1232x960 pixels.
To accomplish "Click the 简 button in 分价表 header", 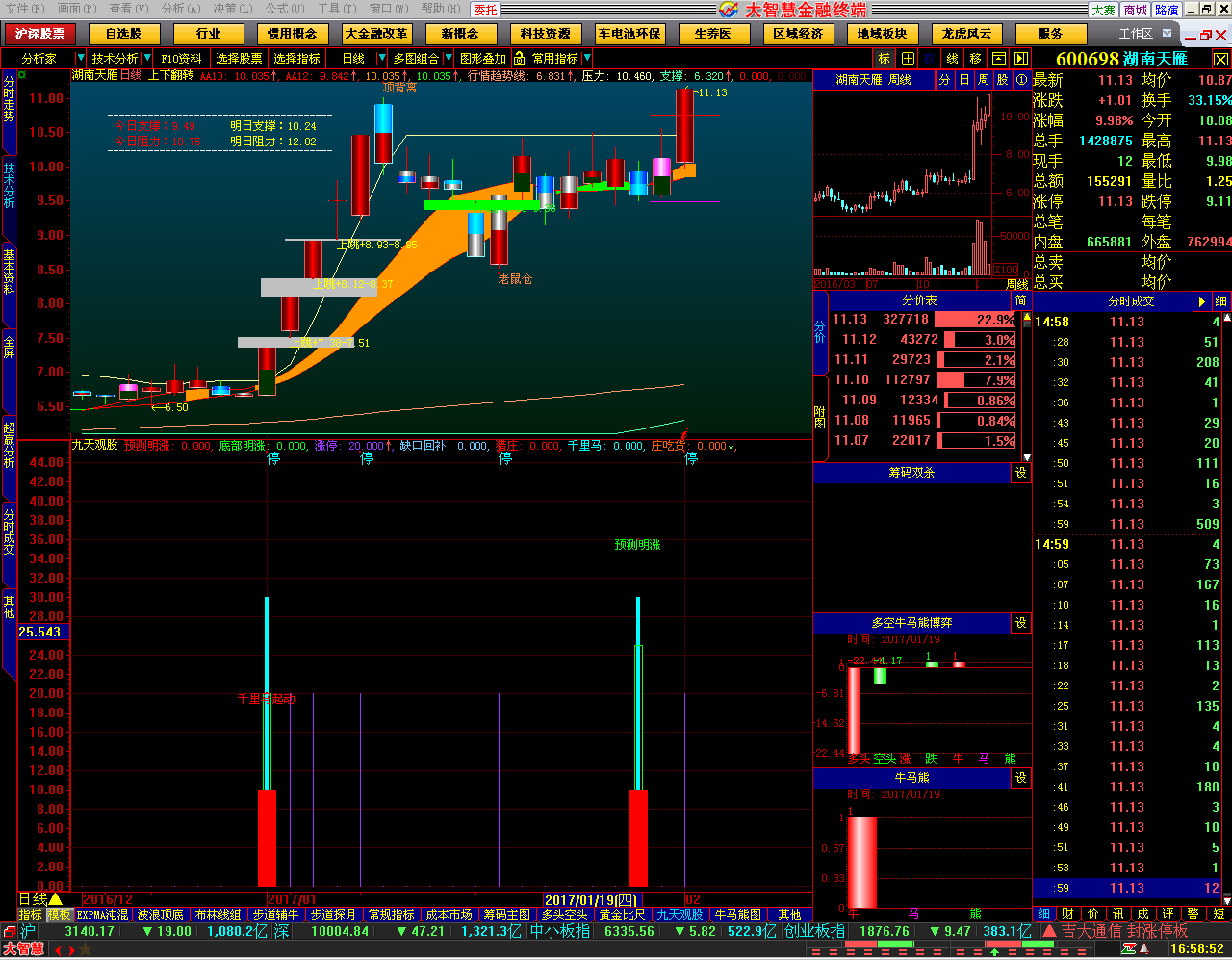I will click(x=1021, y=300).
